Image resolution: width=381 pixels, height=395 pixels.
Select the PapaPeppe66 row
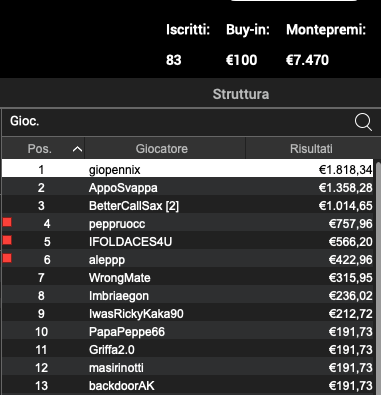tap(188, 330)
